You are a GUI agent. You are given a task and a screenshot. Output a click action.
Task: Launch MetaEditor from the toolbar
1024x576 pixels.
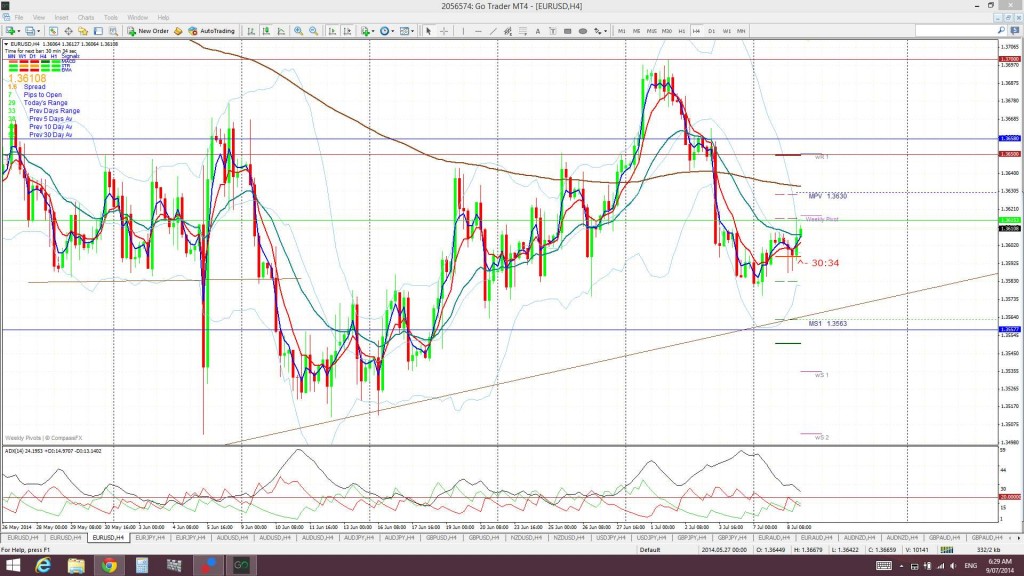tap(178, 31)
